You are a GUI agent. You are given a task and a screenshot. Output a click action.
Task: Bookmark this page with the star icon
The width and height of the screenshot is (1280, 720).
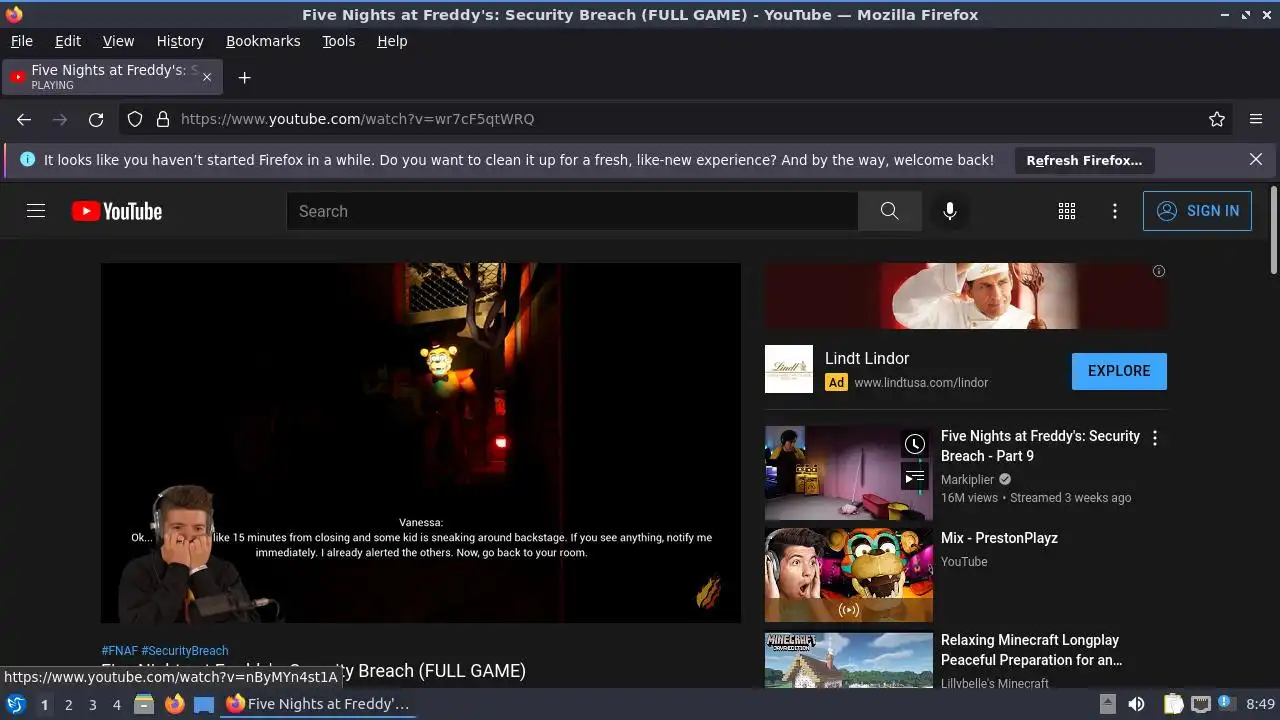click(1217, 119)
